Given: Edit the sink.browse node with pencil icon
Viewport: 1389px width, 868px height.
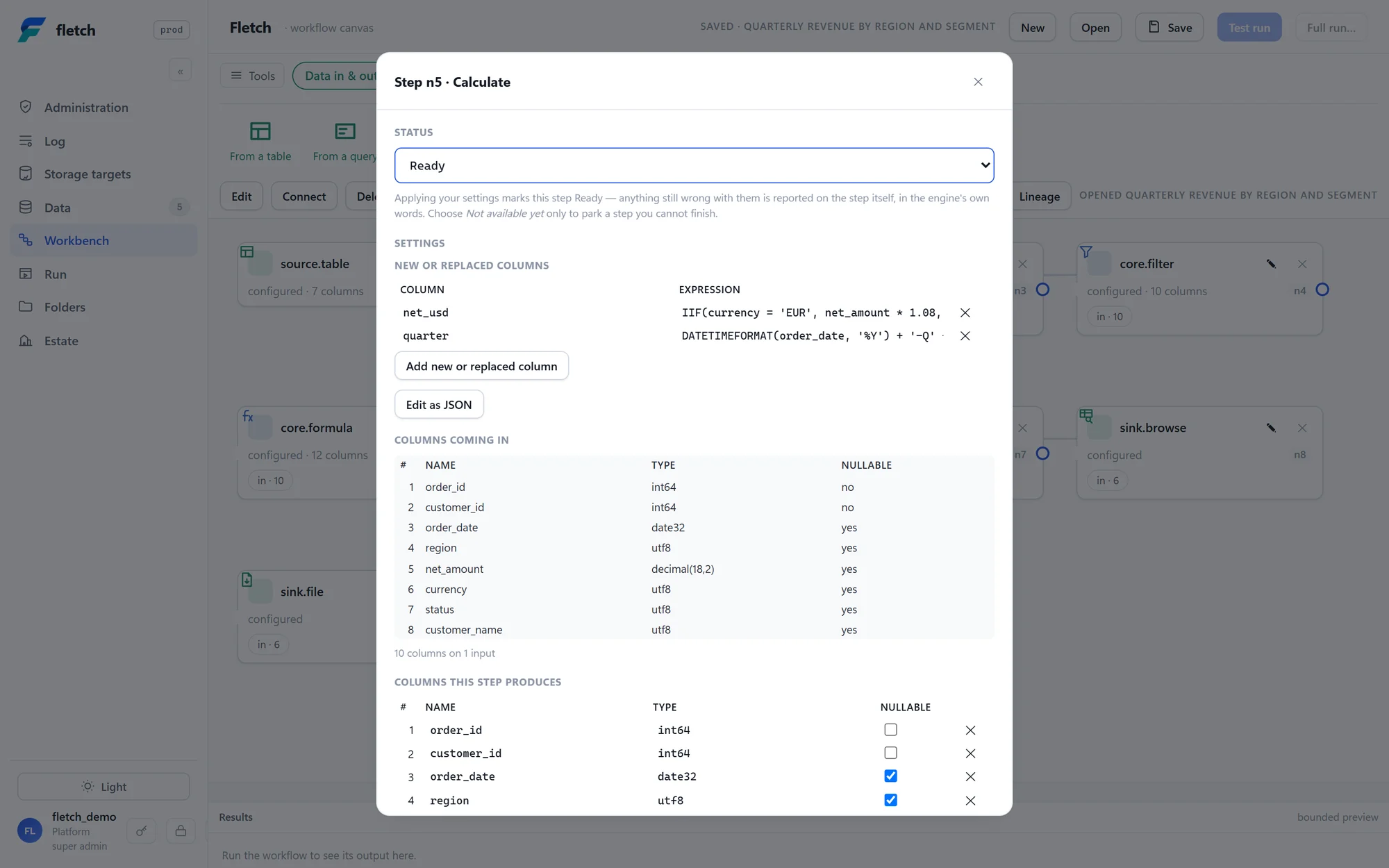Looking at the screenshot, I should (x=1271, y=428).
